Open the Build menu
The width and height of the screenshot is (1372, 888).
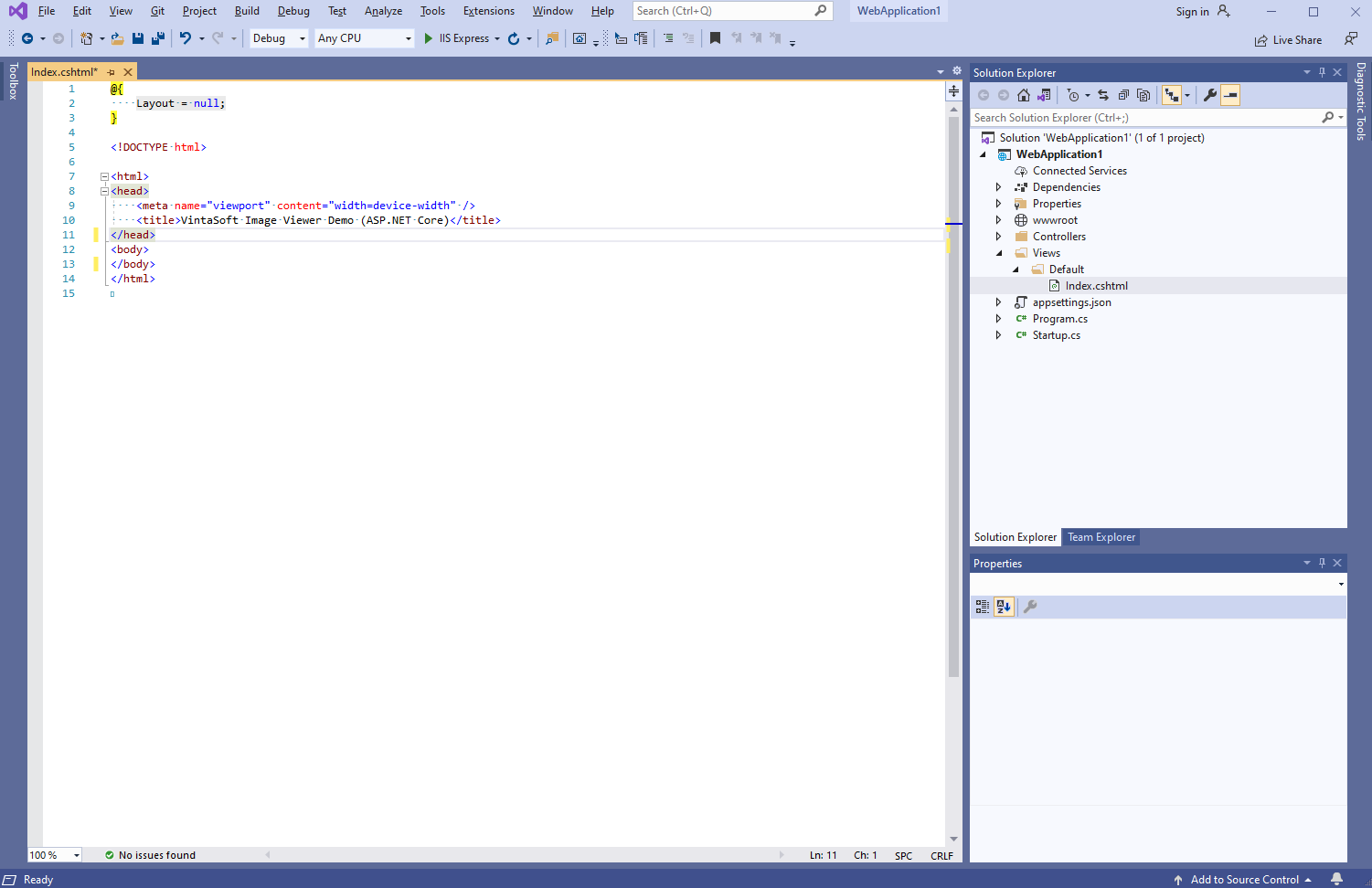[x=247, y=11]
